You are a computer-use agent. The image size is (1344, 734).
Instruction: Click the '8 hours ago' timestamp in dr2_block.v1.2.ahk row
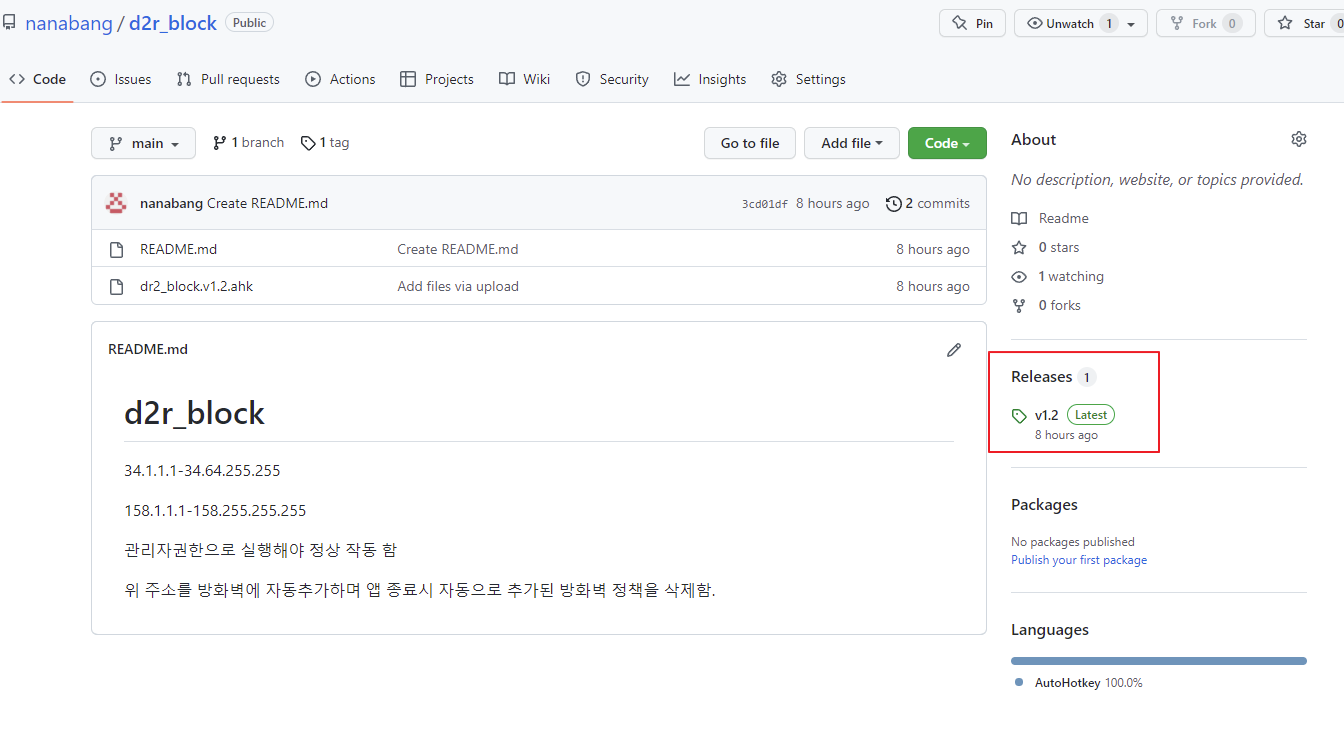click(933, 286)
